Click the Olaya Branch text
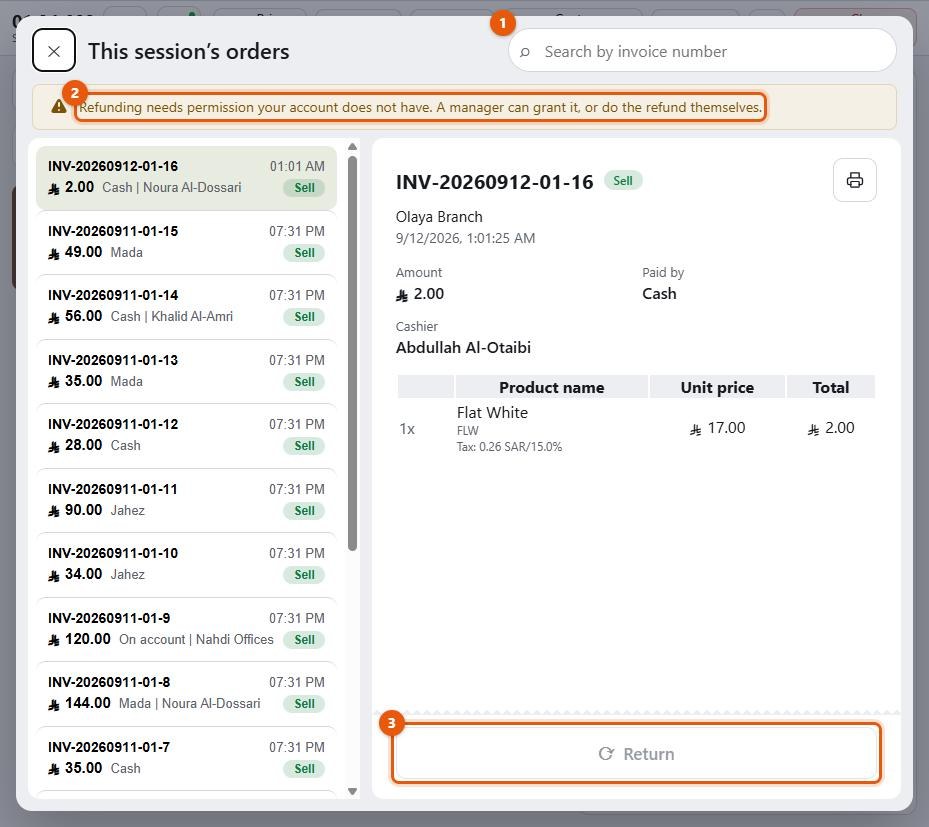 [439, 217]
